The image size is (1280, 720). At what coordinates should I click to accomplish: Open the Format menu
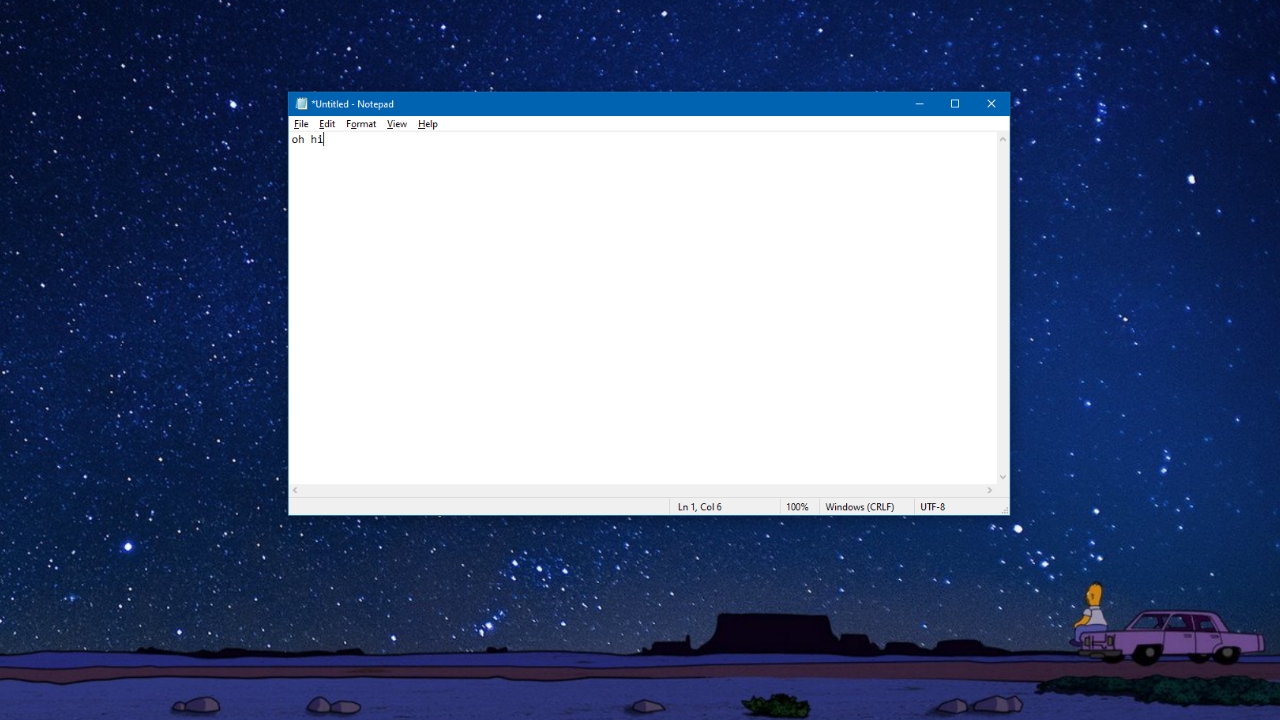(x=360, y=124)
